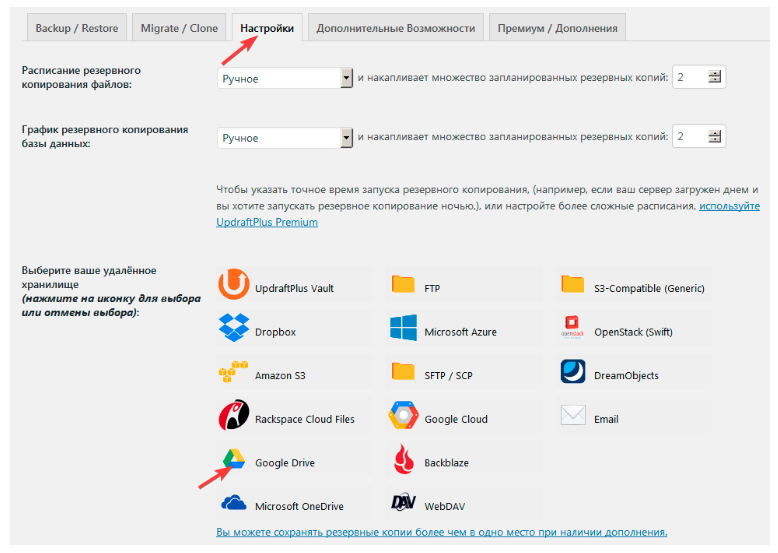Select the Настройки tab
The height and width of the screenshot is (553, 778).
coord(267,28)
